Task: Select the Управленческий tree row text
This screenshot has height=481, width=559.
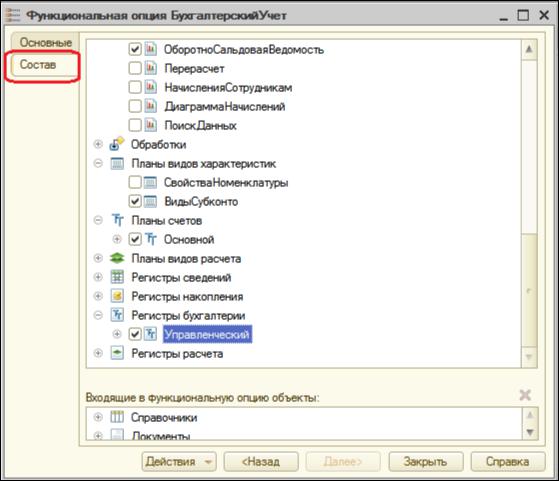Action: (207, 334)
